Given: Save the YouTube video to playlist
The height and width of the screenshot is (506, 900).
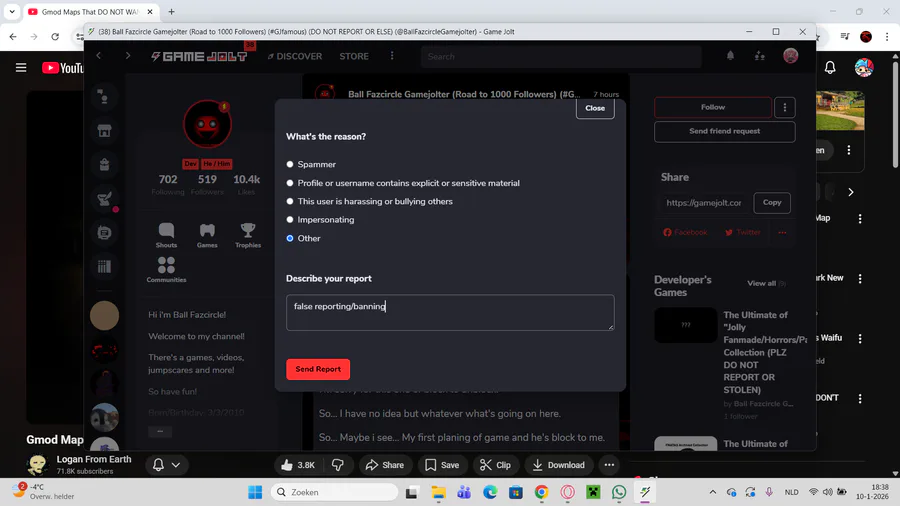Looking at the screenshot, I should point(442,465).
